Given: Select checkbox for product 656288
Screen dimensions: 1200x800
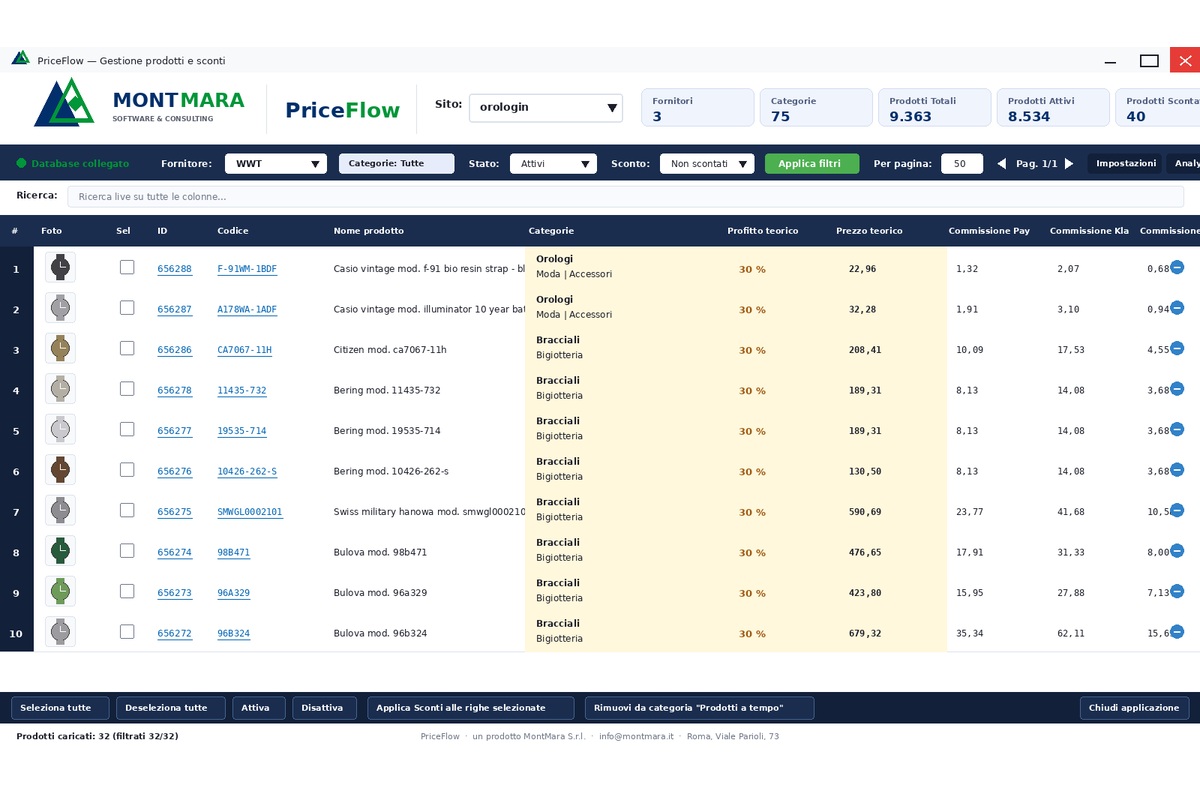Looking at the screenshot, I should point(127,267).
